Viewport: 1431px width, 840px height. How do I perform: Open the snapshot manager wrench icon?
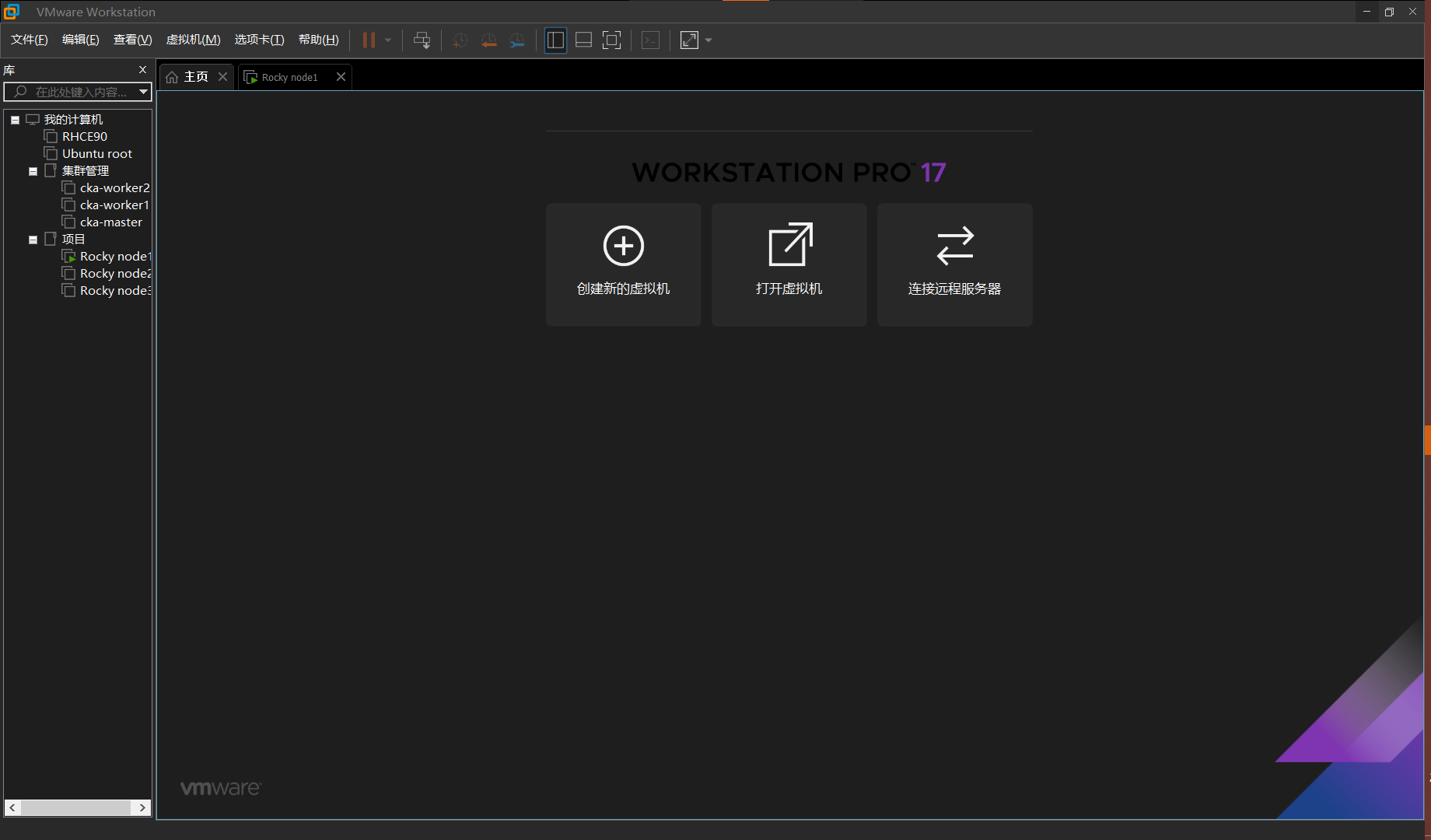point(517,40)
